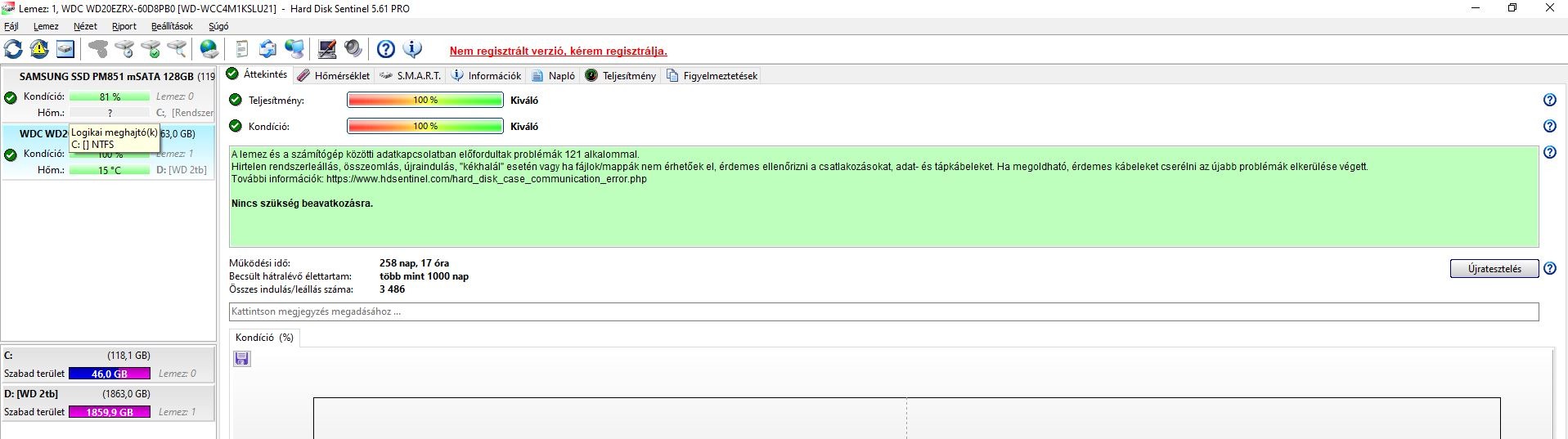Click the Samsung 81 % condition bar

pos(110,96)
